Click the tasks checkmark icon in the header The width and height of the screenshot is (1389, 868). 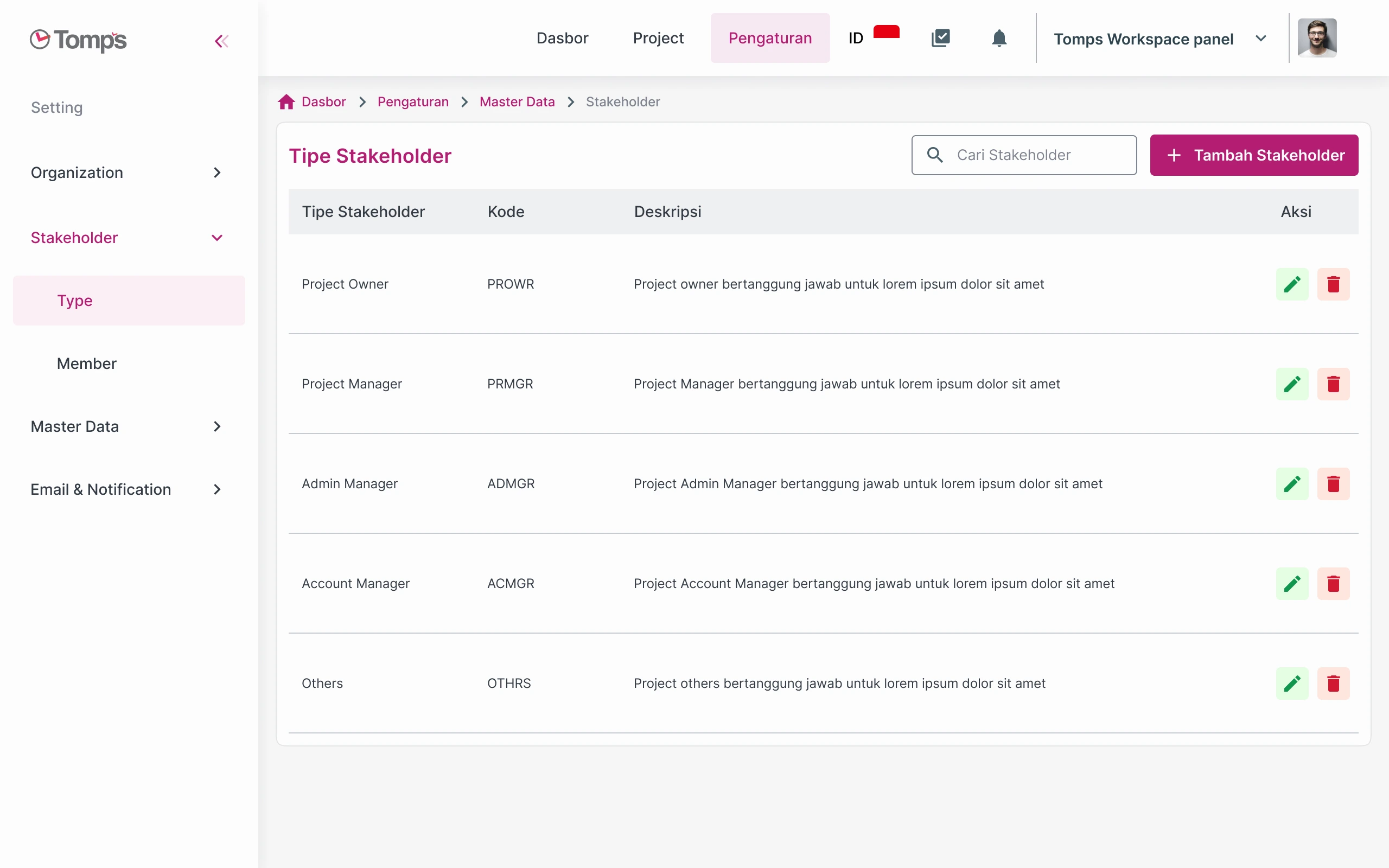[941, 38]
